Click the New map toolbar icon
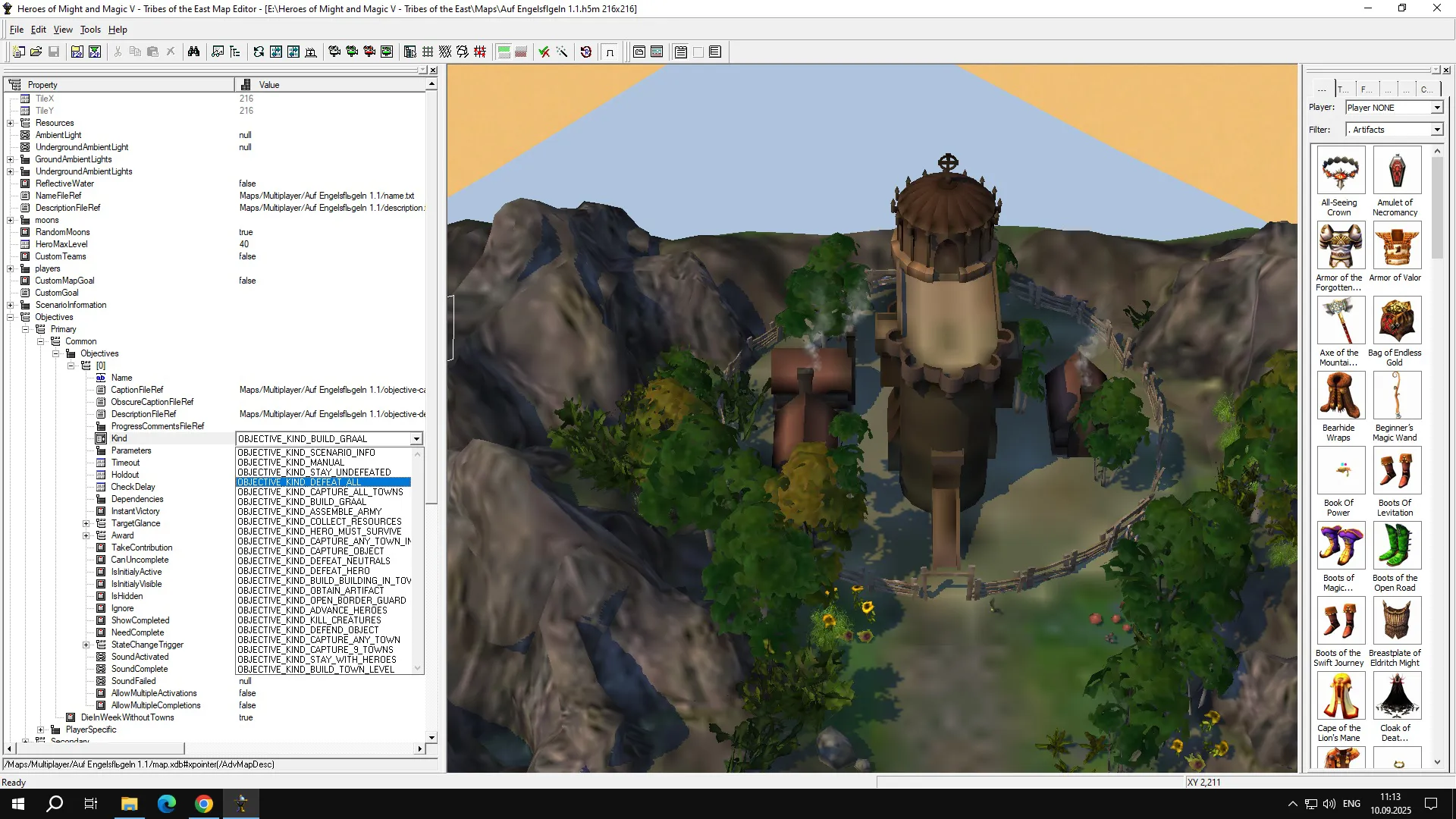Viewport: 1456px width, 819px height. pos(19,52)
